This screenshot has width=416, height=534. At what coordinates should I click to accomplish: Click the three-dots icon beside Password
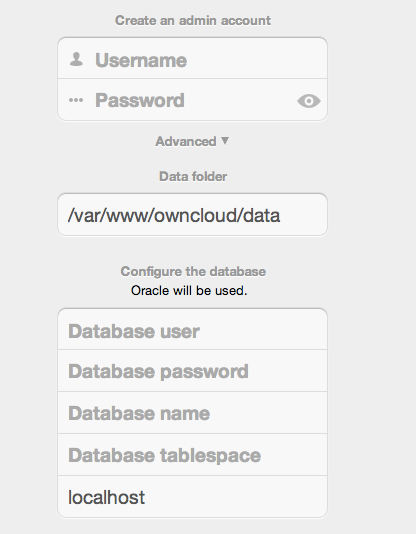76,100
